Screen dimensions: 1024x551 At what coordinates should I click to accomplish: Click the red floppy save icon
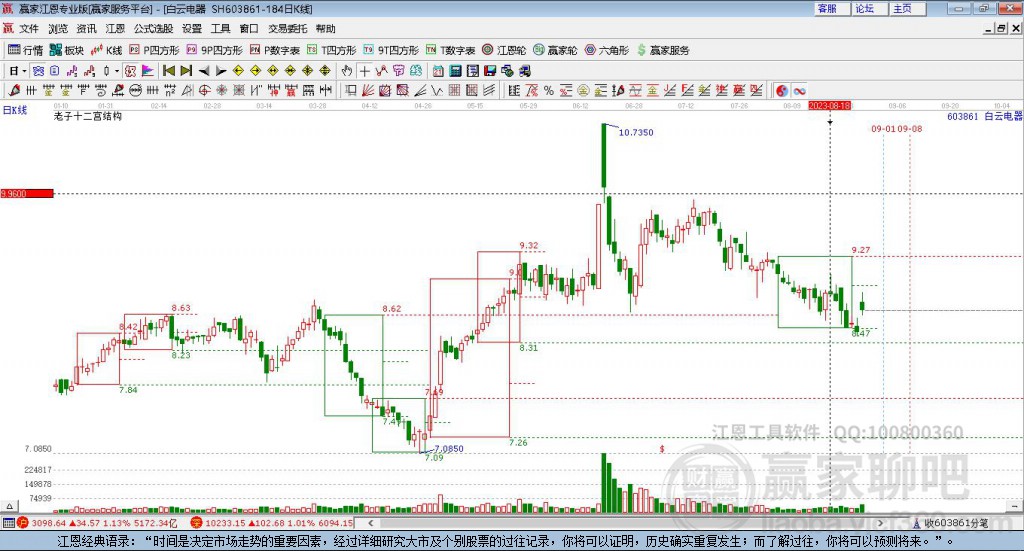pyautogui.click(x=490, y=71)
